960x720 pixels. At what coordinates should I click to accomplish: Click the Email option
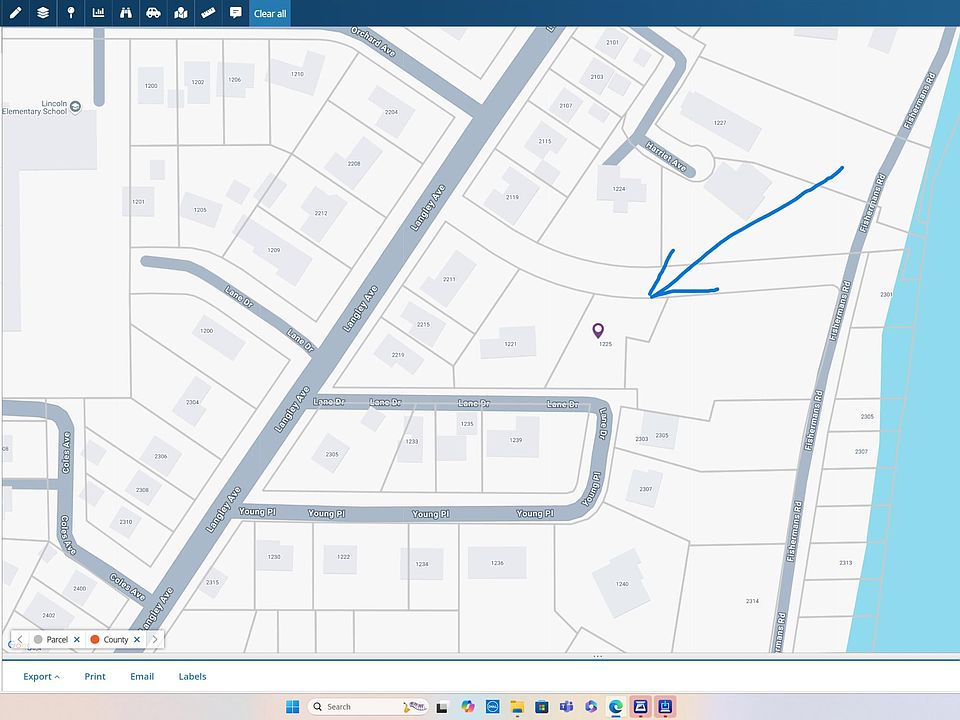point(142,677)
